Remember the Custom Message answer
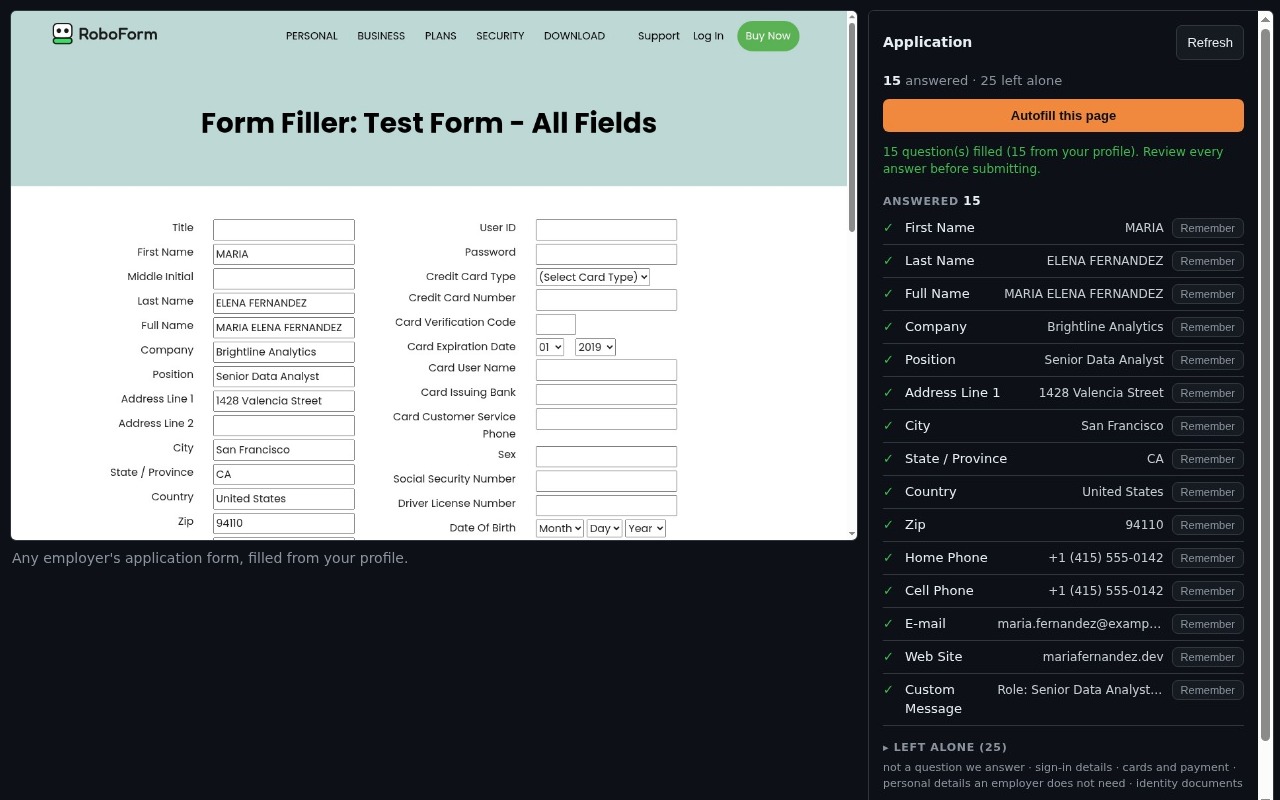Viewport: 1280px width, 800px height. click(x=1207, y=690)
